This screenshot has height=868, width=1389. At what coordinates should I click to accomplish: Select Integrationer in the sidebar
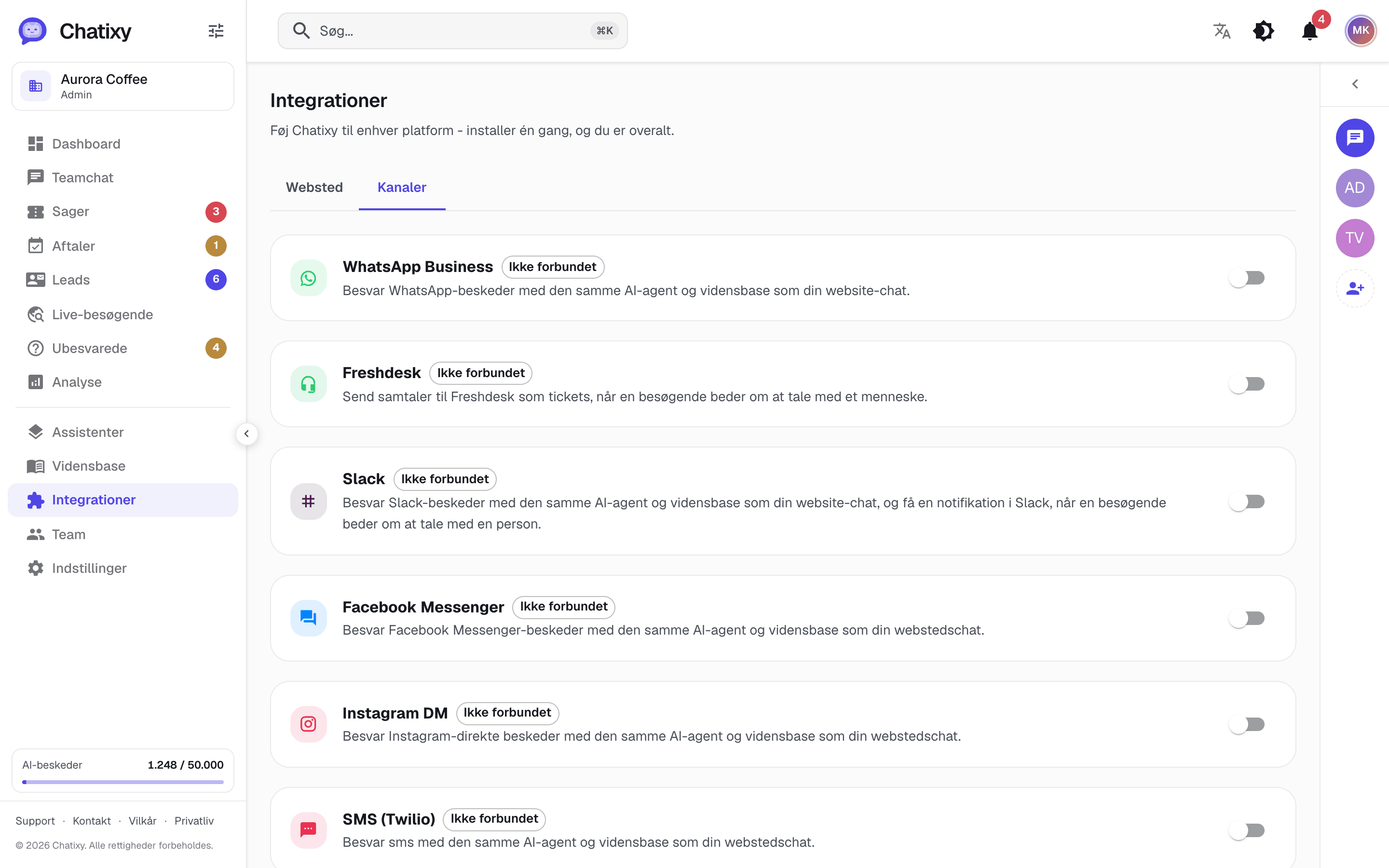[x=123, y=500]
